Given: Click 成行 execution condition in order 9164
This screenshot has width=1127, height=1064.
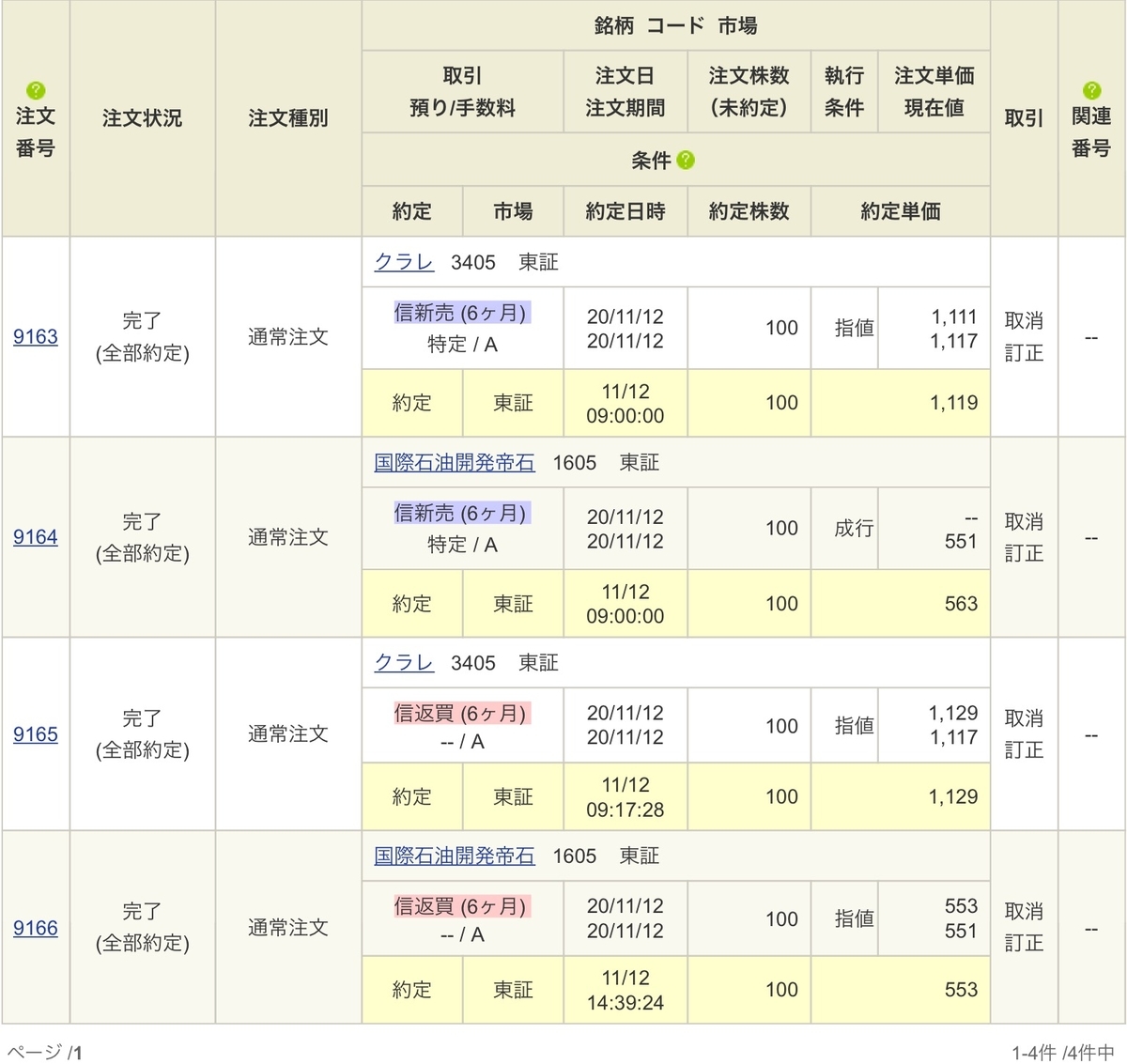Looking at the screenshot, I should (855, 529).
